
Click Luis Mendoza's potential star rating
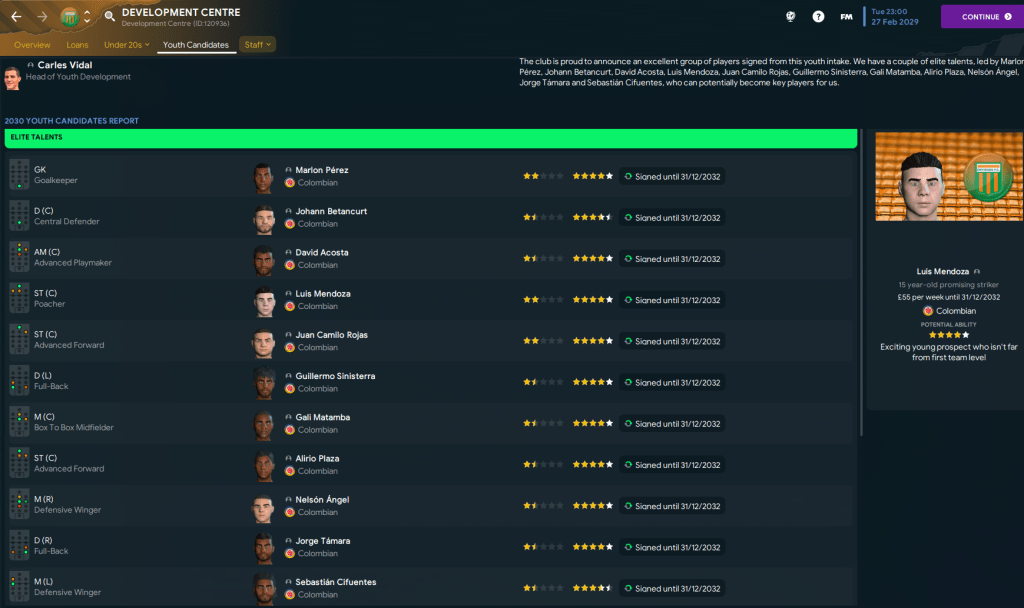[592, 300]
